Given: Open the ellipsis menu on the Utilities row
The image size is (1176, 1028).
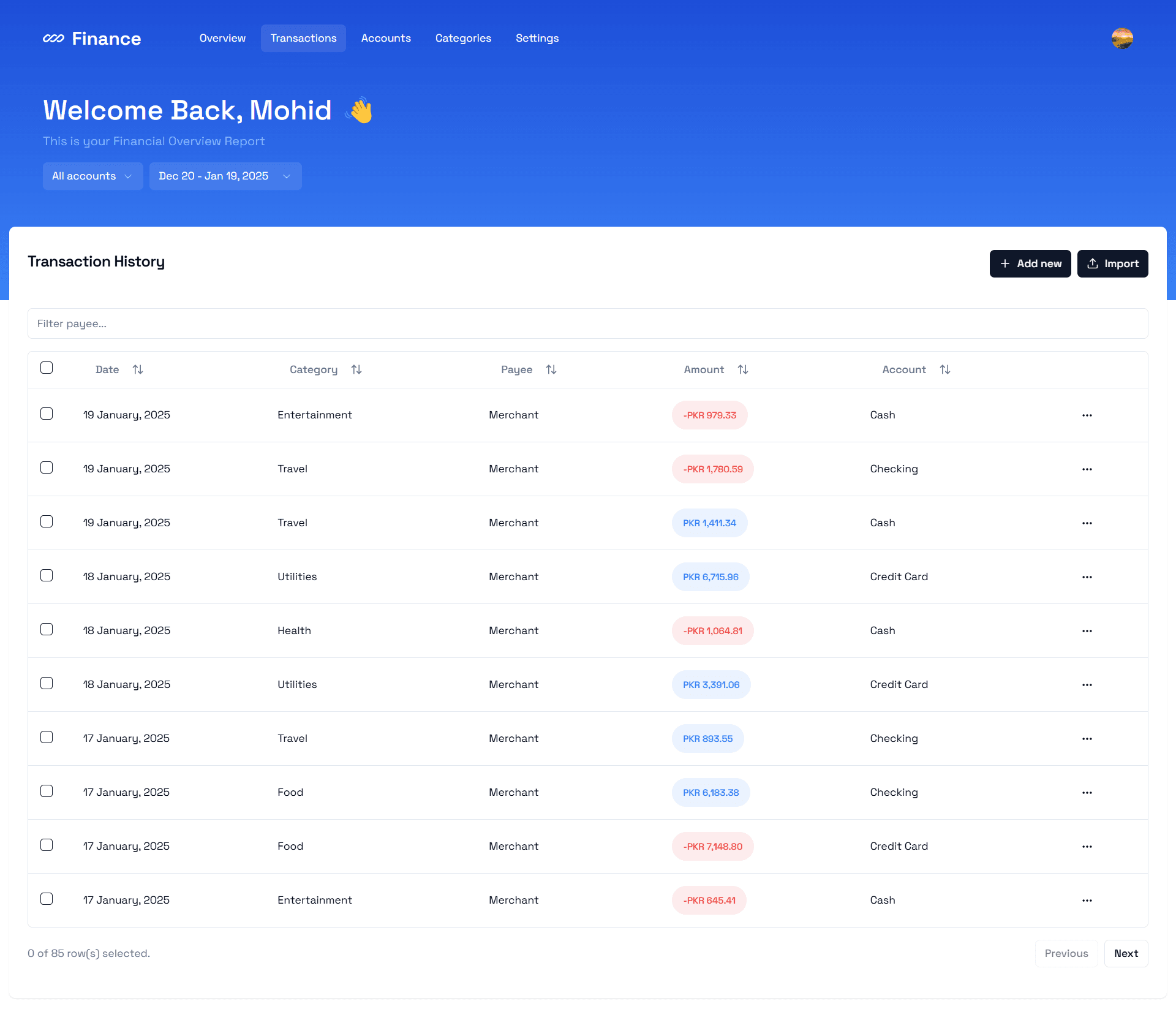Looking at the screenshot, I should [x=1087, y=576].
